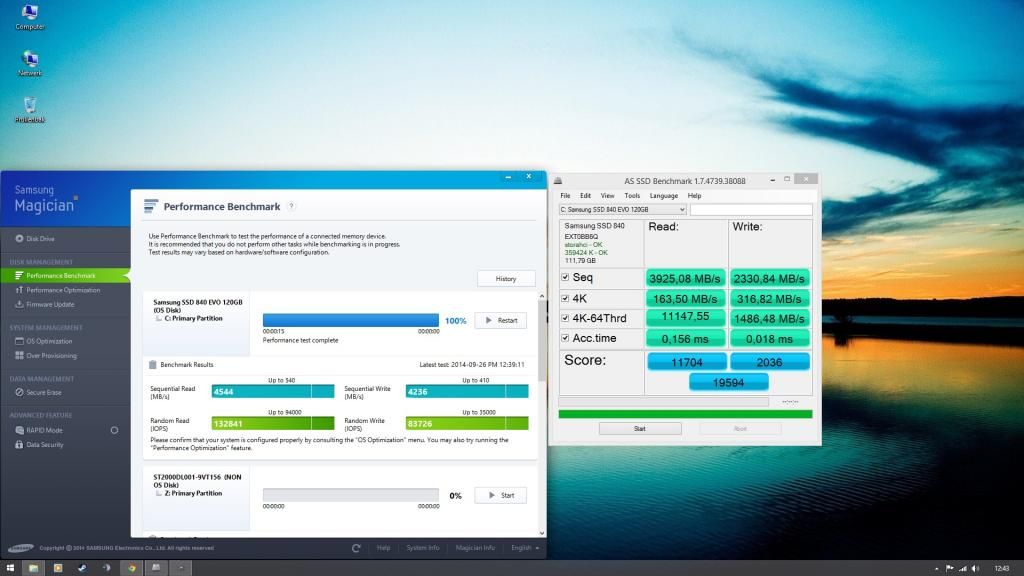
Task: Click the Performance Benchmark help question mark
Action: [291, 206]
